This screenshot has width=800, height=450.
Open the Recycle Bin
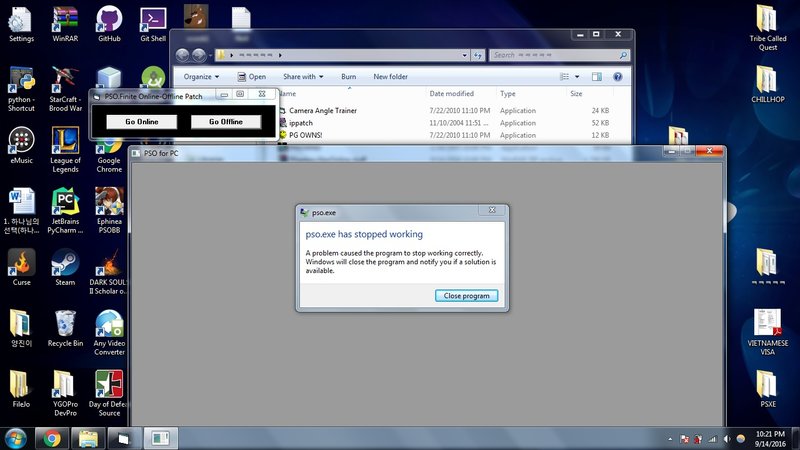65,328
